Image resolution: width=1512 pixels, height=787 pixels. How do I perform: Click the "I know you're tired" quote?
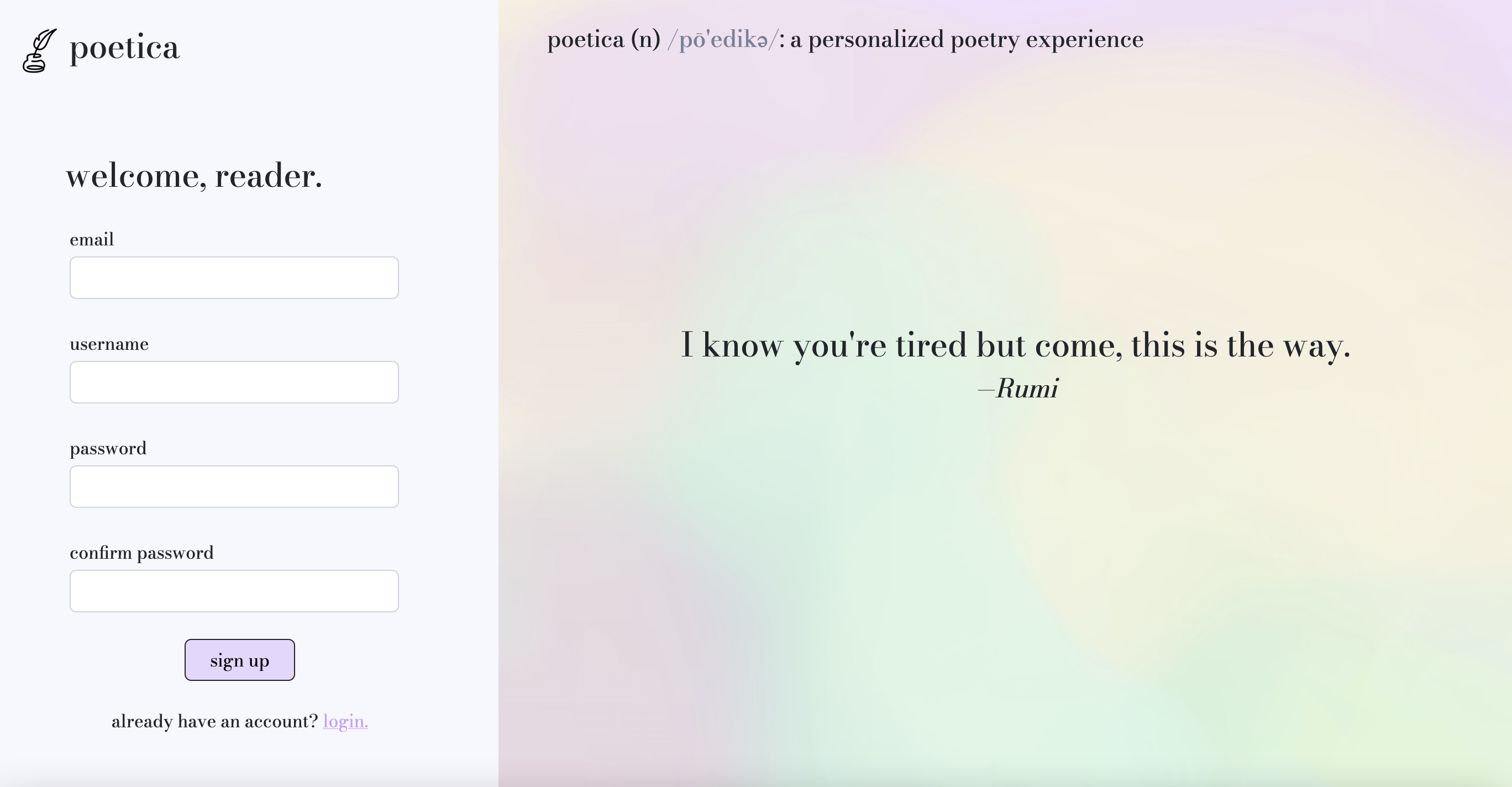pos(1015,345)
